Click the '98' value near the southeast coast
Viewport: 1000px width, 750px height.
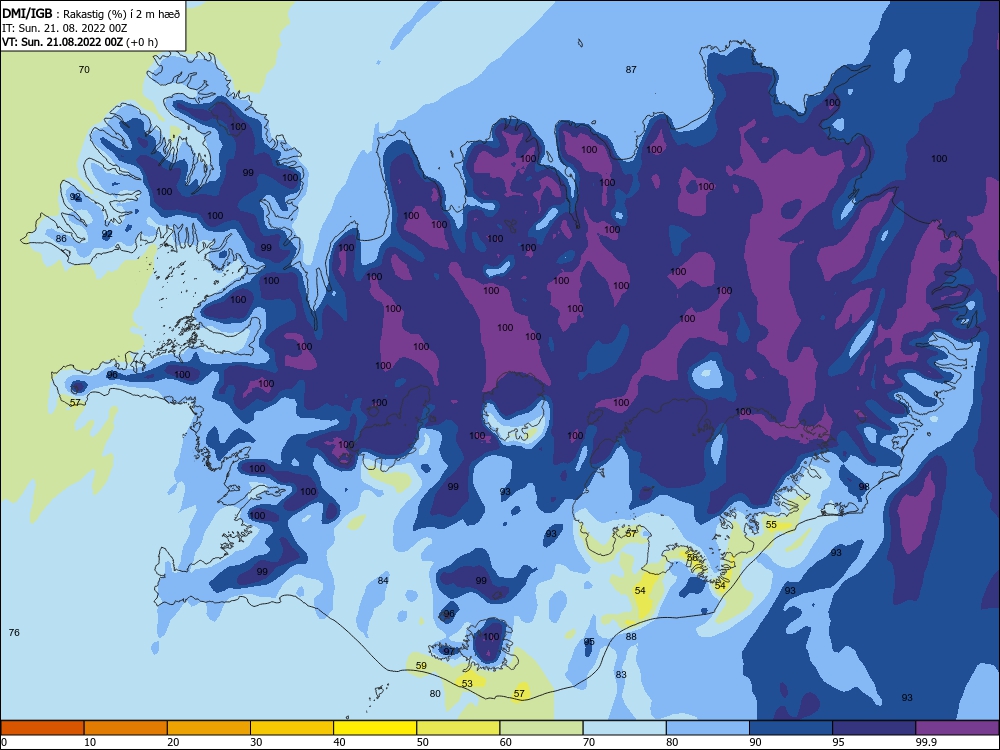click(x=864, y=487)
